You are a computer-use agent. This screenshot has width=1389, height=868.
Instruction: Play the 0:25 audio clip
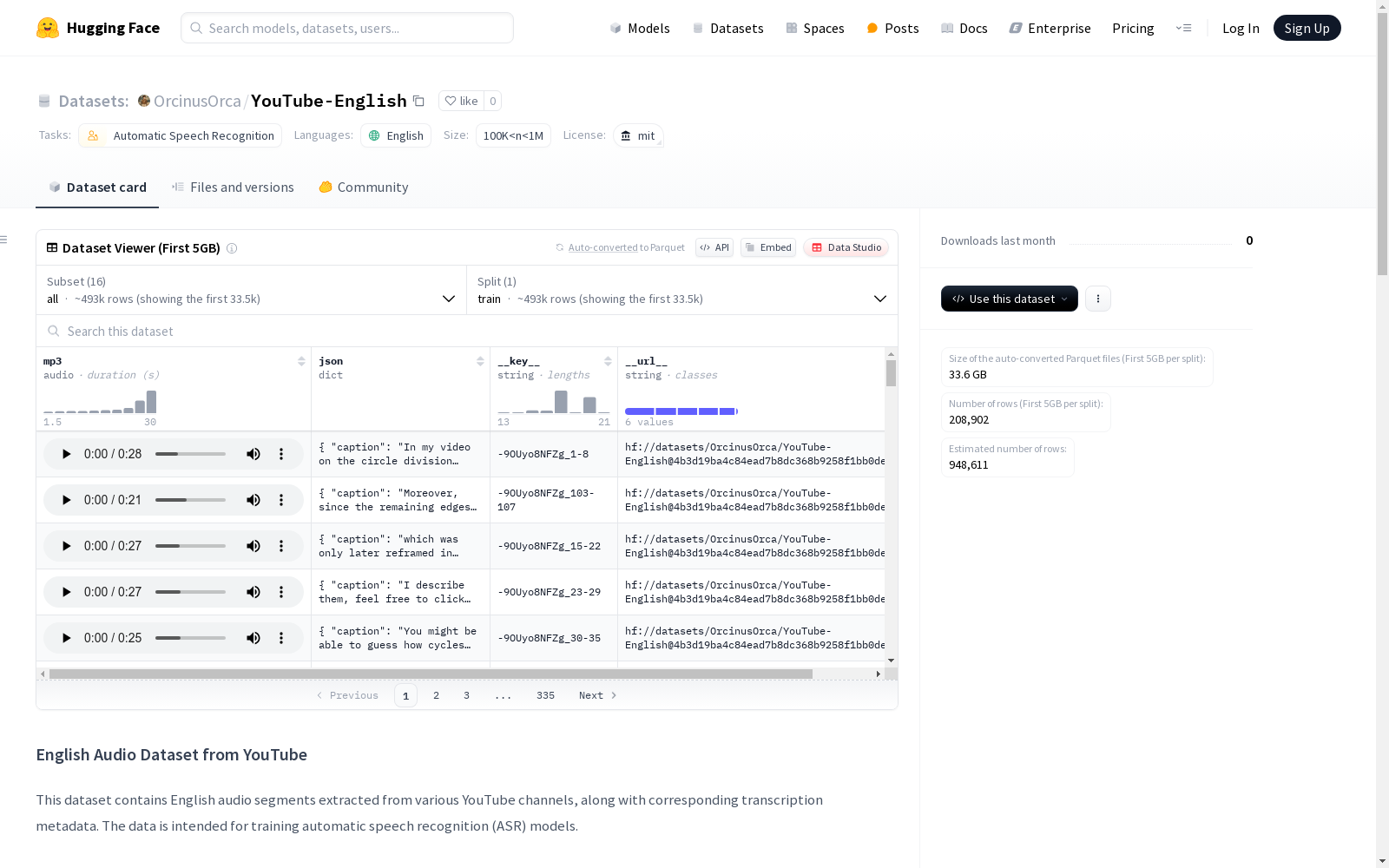(x=66, y=638)
